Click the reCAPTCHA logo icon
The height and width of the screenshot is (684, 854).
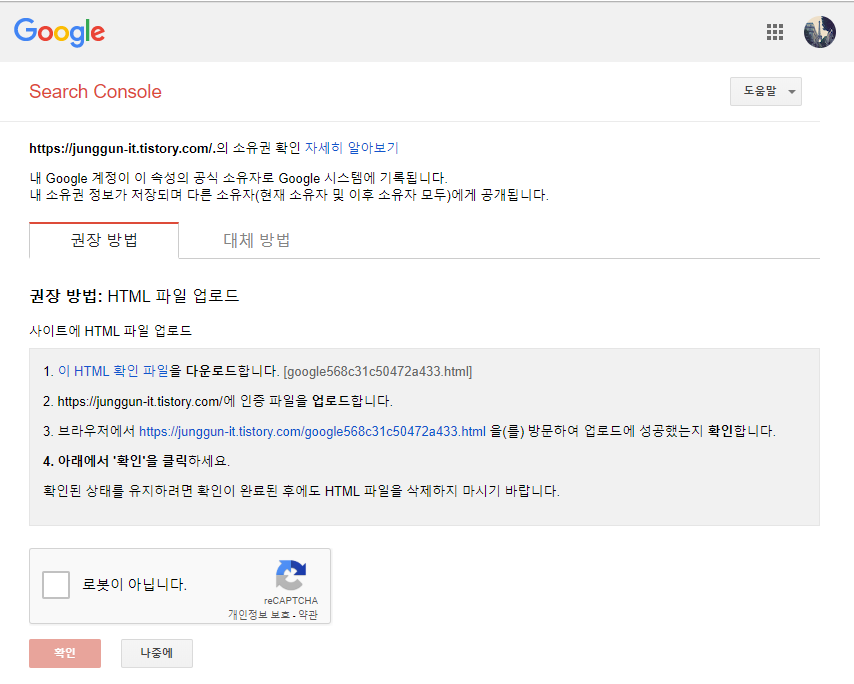click(291, 575)
